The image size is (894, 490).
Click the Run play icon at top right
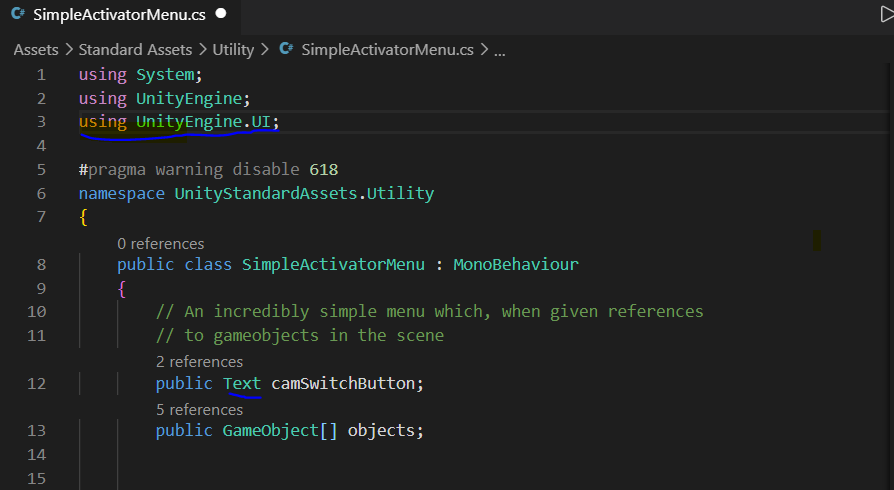[887, 14]
